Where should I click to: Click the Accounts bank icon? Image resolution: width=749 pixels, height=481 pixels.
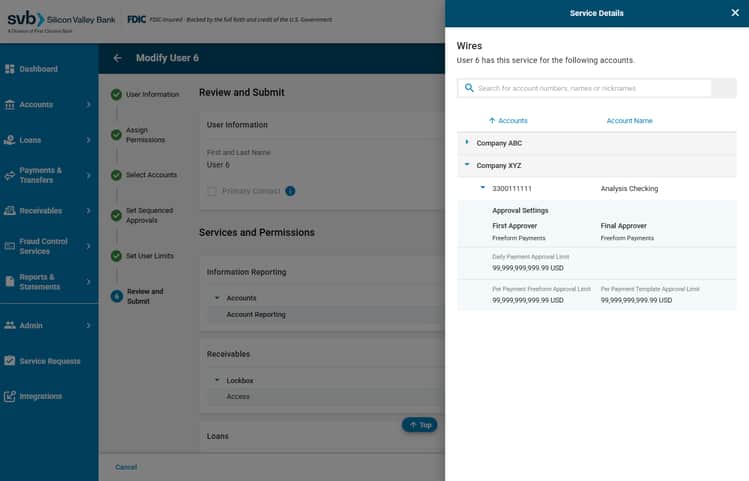pos(10,104)
